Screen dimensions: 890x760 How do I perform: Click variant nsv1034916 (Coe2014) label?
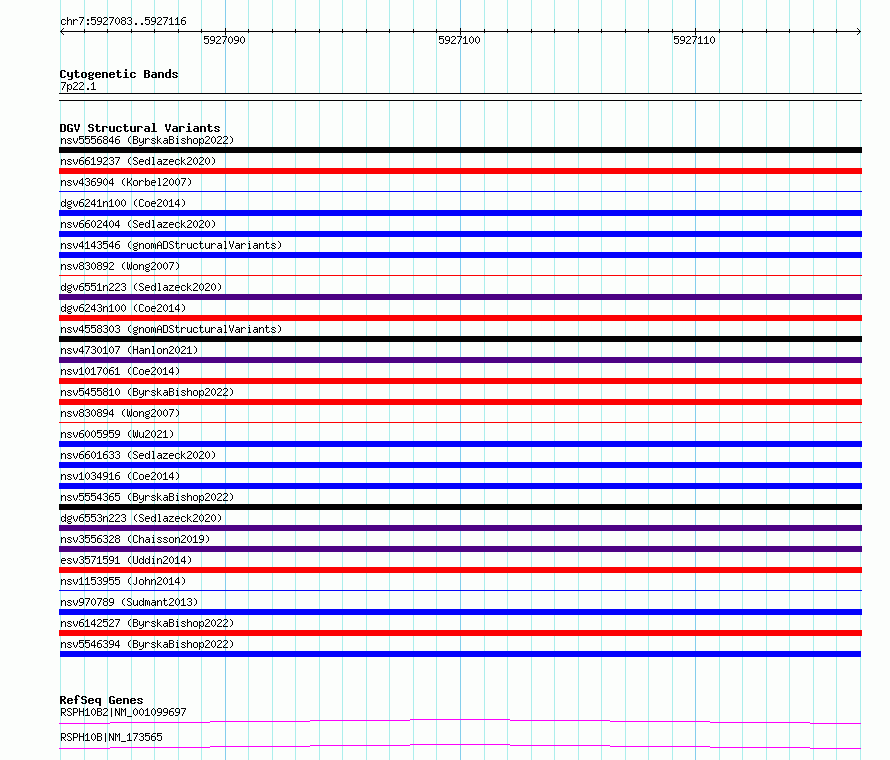coord(120,476)
